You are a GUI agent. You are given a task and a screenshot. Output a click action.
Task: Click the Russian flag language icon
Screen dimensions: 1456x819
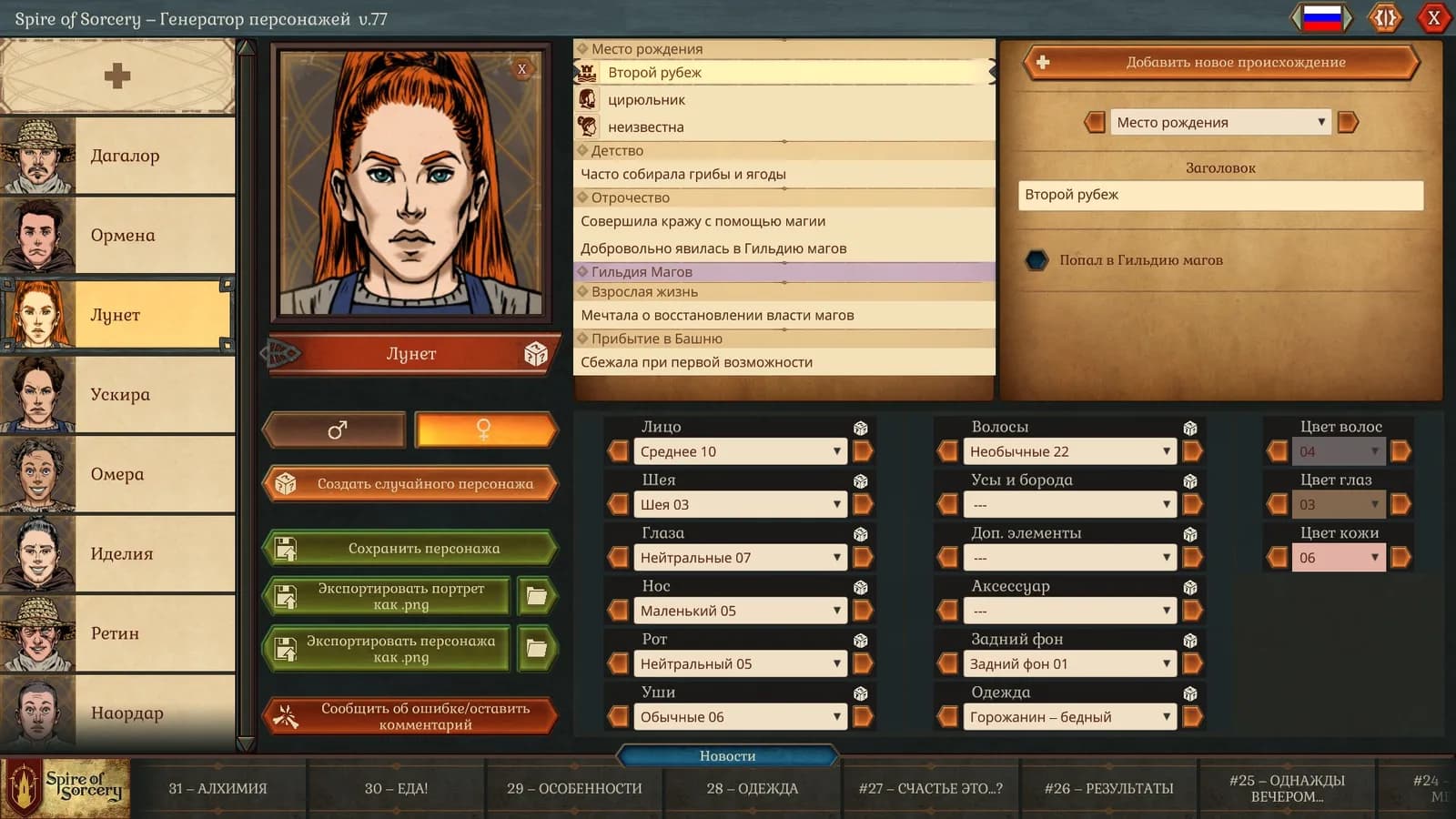click(1322, 17)
